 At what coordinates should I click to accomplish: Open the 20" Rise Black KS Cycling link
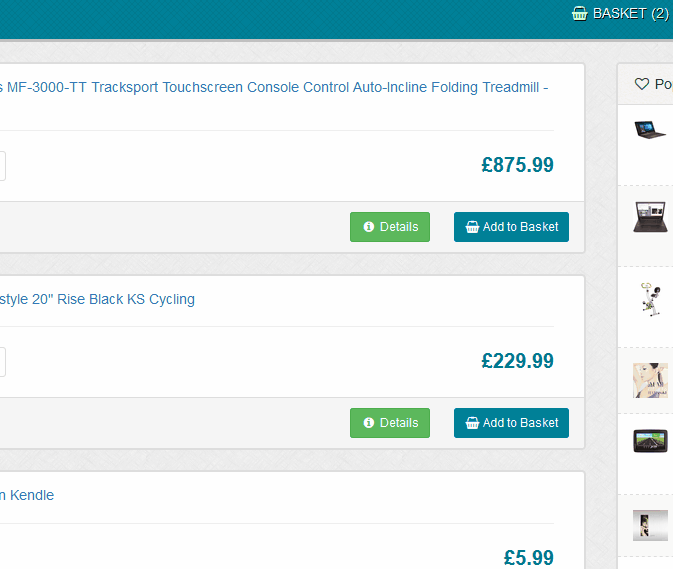98,299
